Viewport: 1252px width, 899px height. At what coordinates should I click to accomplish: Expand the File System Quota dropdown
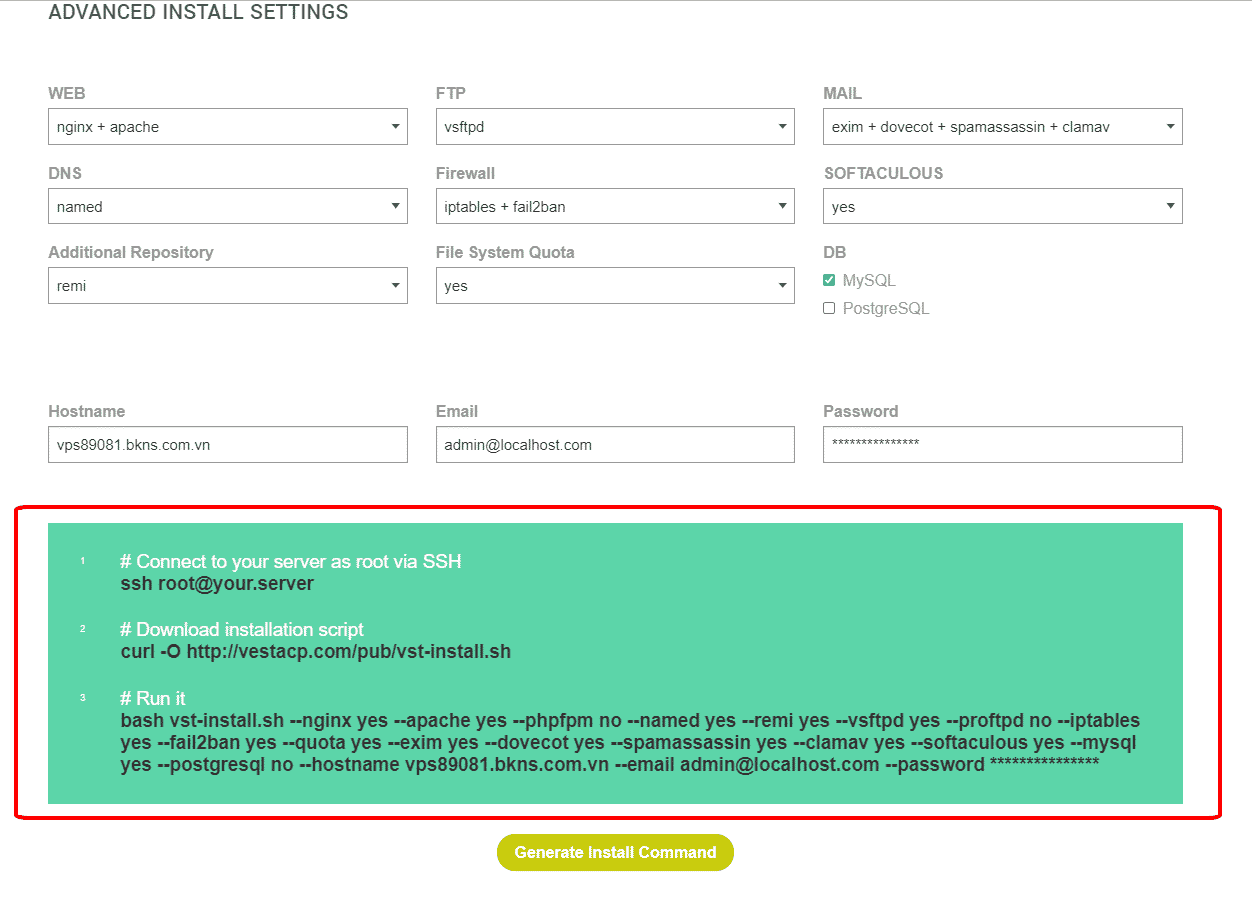click(615, 286)
